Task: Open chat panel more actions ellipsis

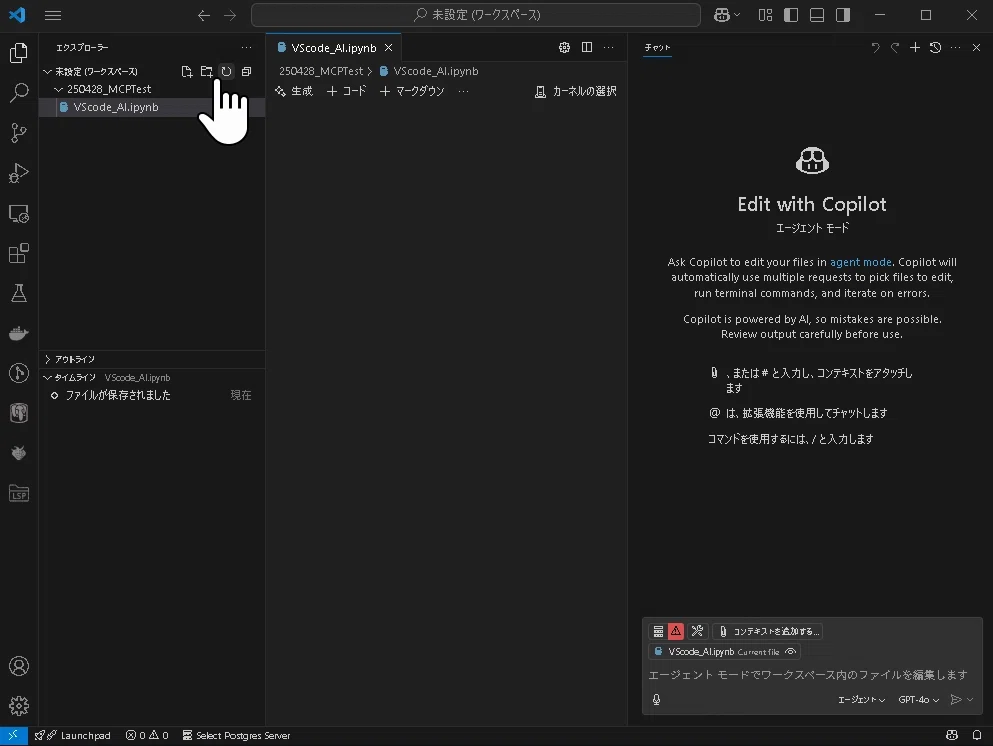Action: click(x=956, y=47)
